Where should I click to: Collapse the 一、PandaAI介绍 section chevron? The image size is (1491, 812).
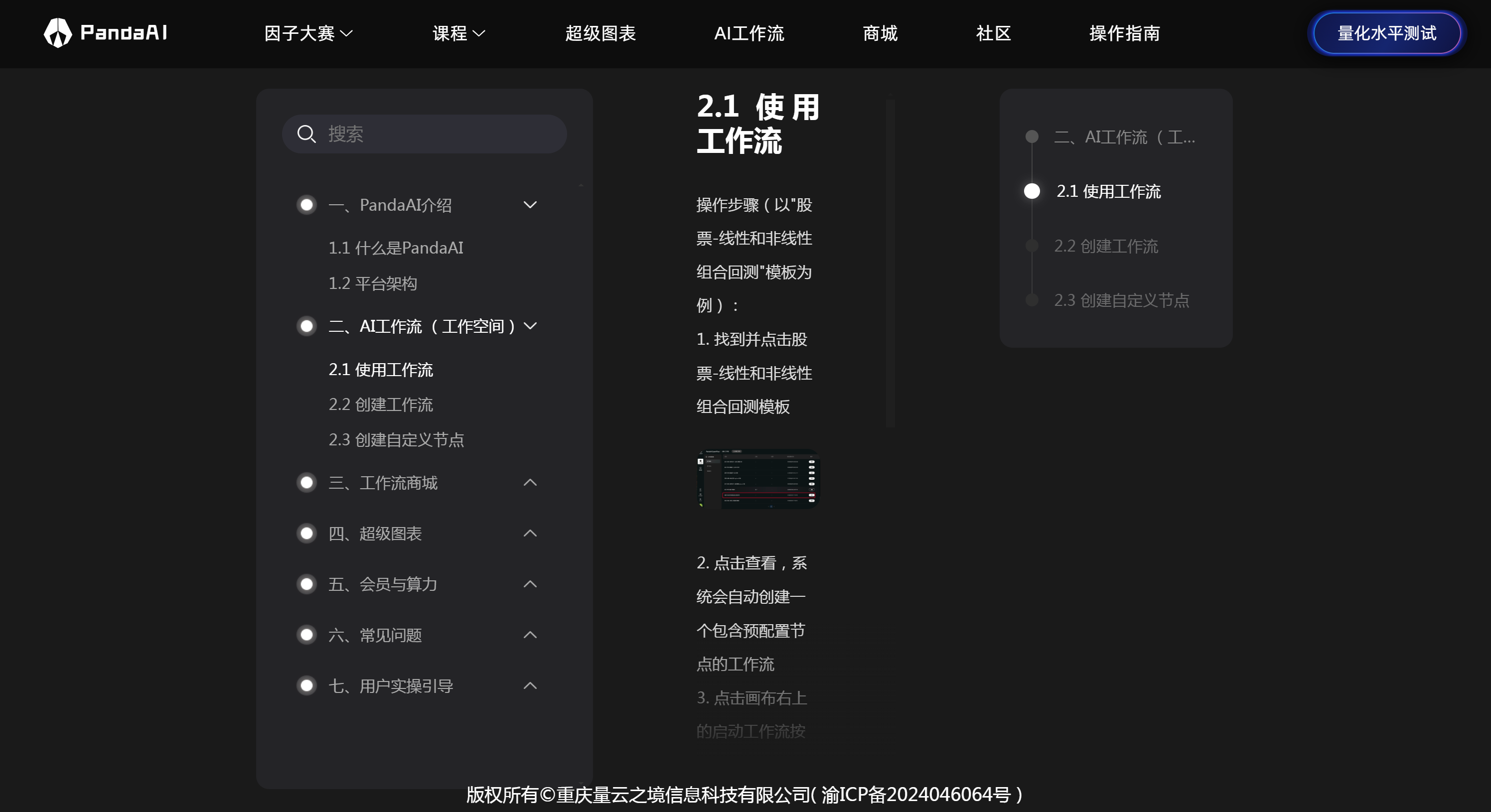point(530,205)
